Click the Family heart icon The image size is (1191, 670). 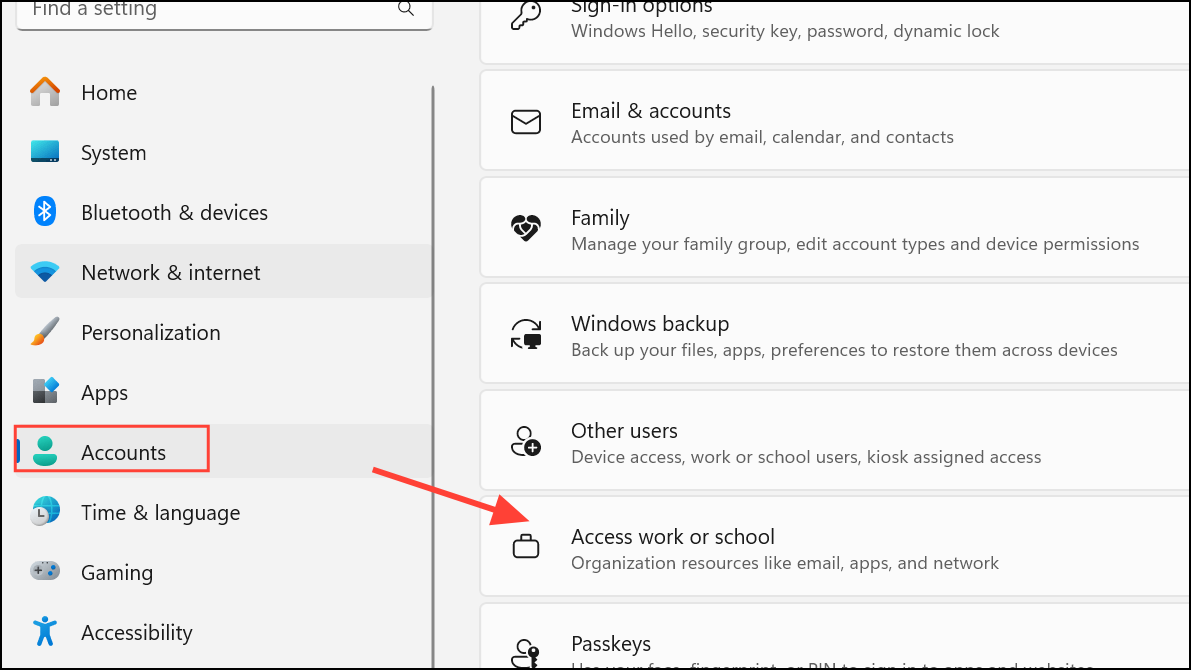coord(526,227)
